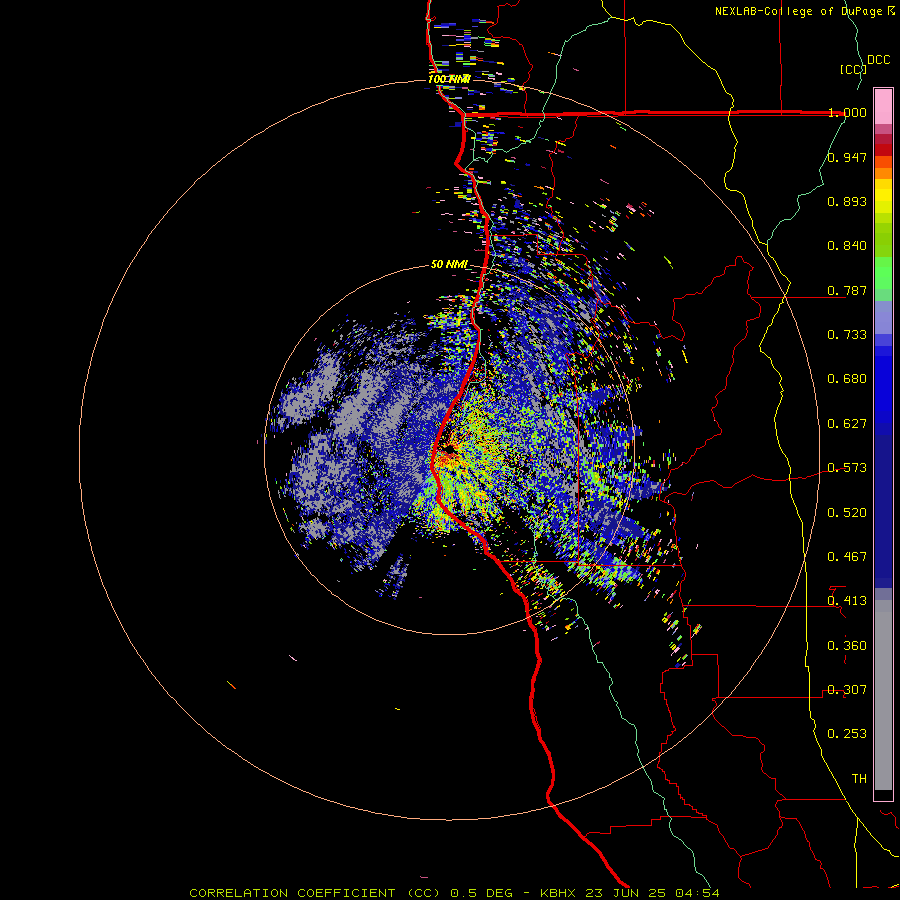Select the 0.360 scale value
Viewport: 900px width, 900px height.
point(847,646)
